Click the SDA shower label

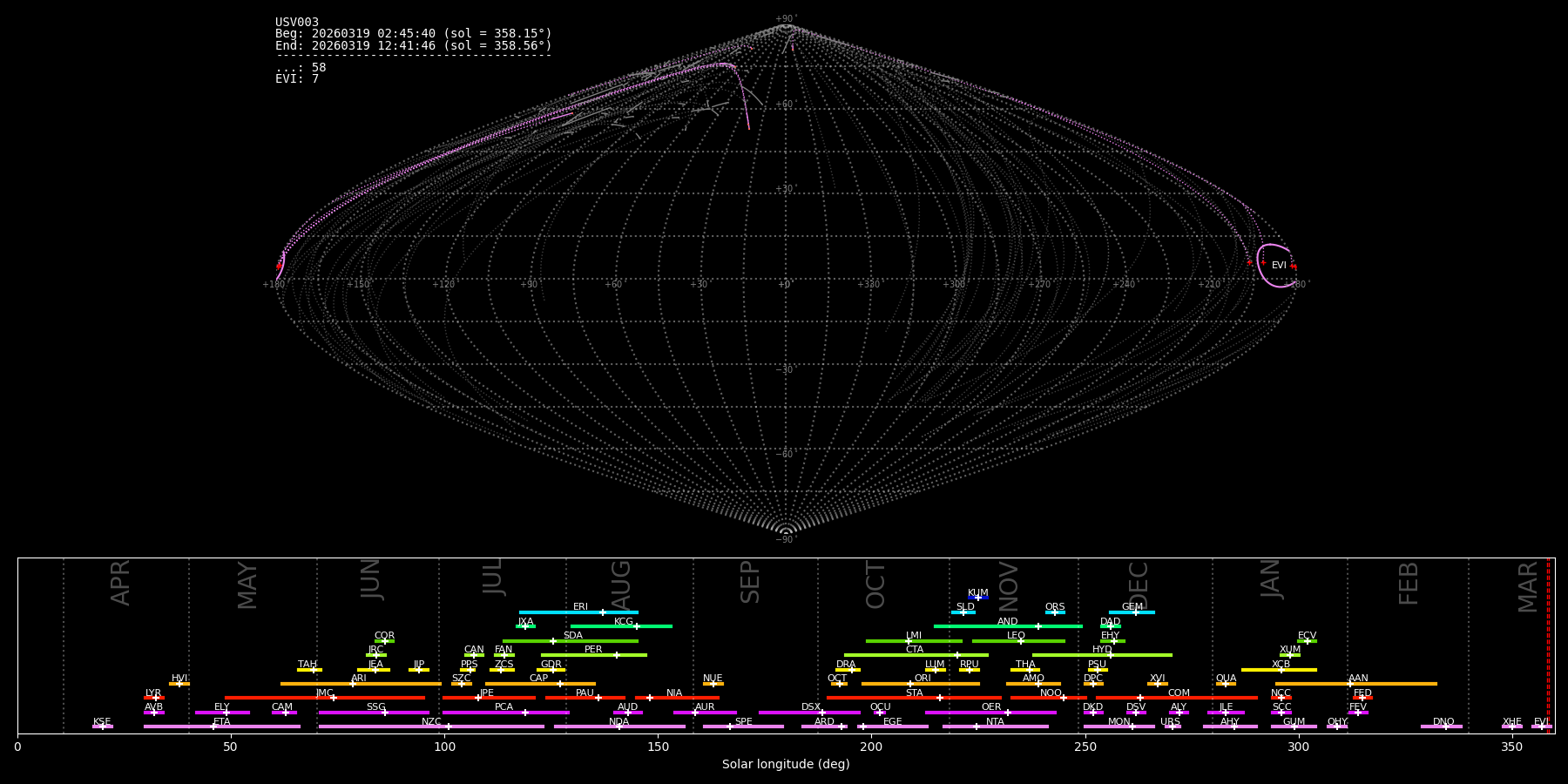coord(573,636)
